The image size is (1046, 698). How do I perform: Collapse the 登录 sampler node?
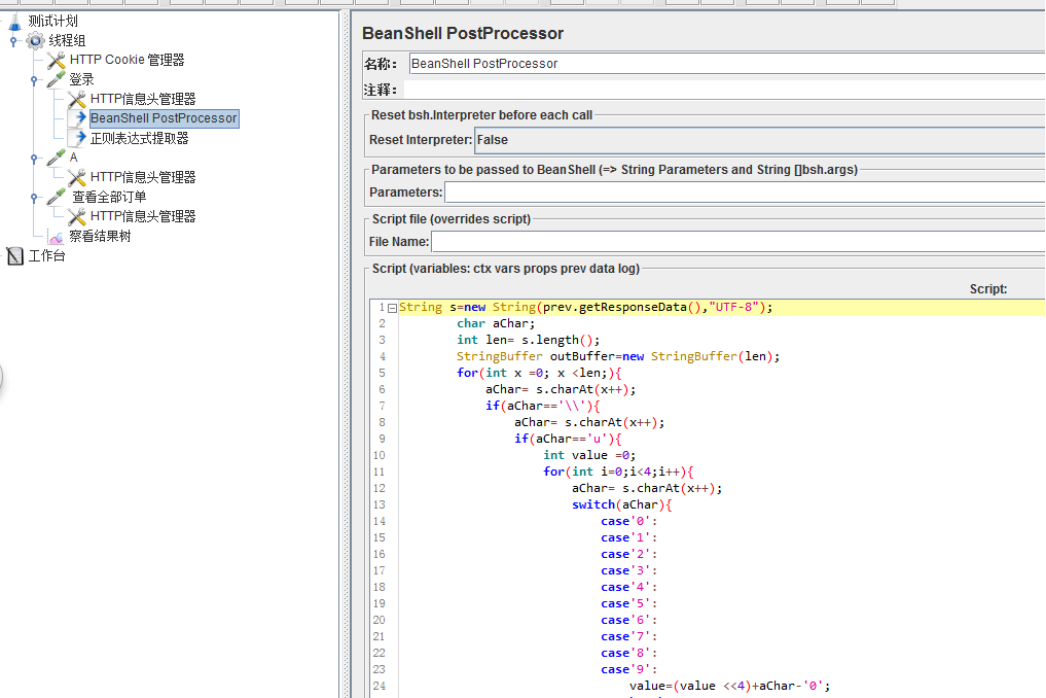34,81
